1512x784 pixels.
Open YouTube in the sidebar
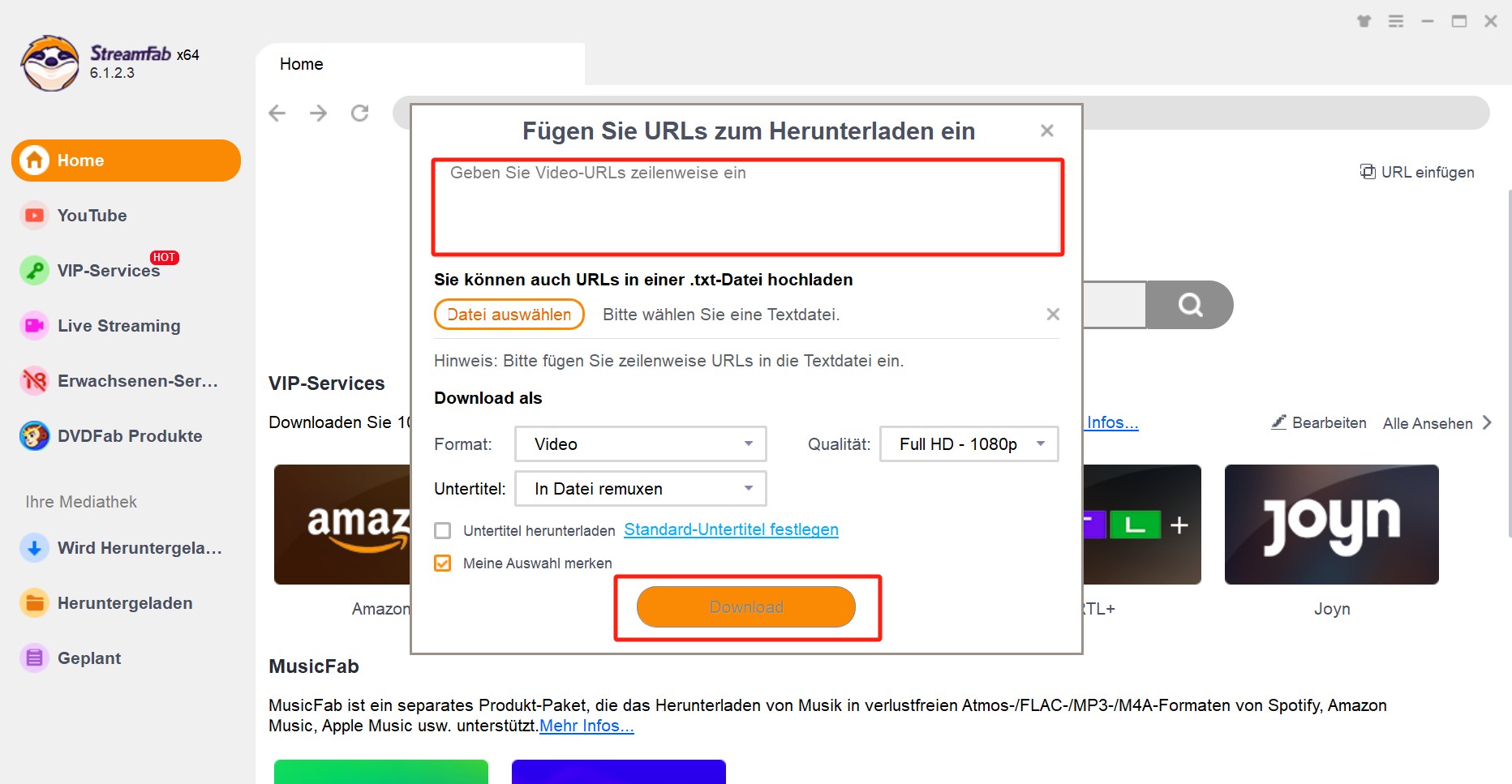(92, 216)
